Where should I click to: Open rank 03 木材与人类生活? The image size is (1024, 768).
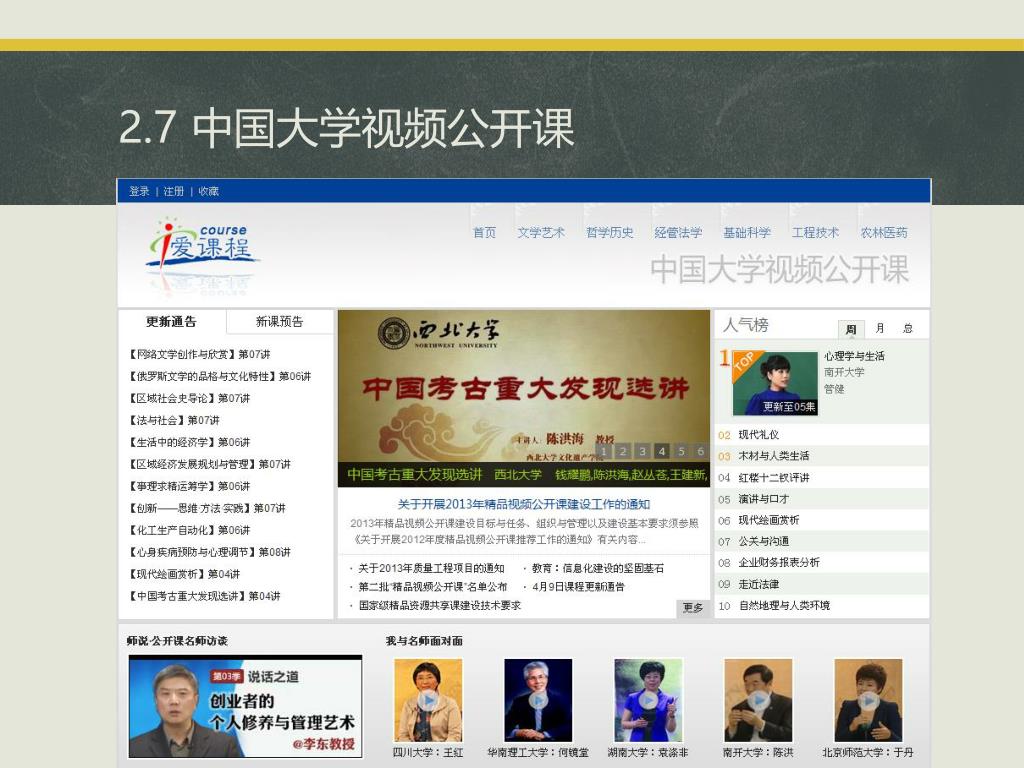pyautogui.click(x=773, y=456)
